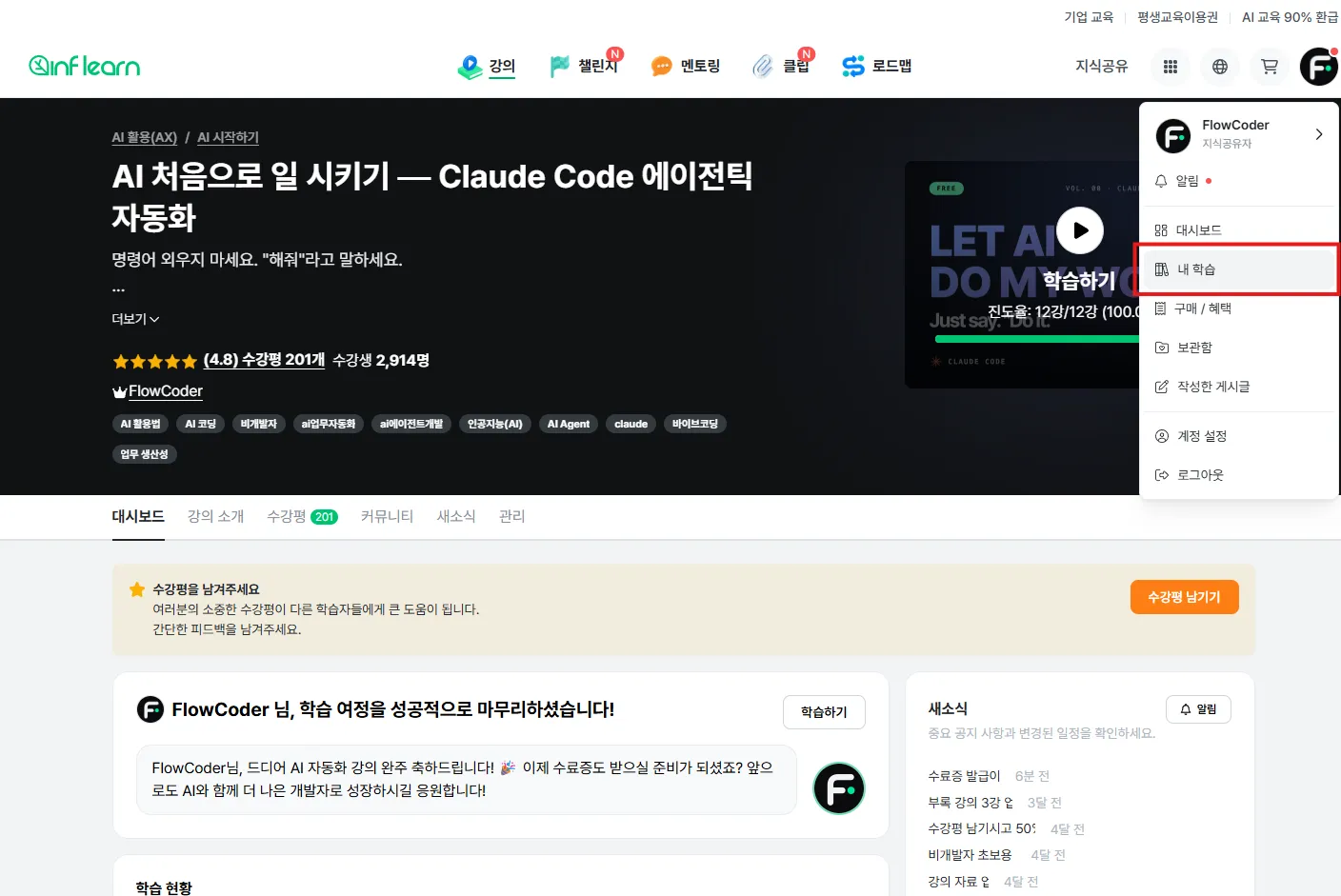This screenshot has width=1341, height=896.
Task: Click AI 교육 90% 환급 link
Action: (x=1290, y=17)
